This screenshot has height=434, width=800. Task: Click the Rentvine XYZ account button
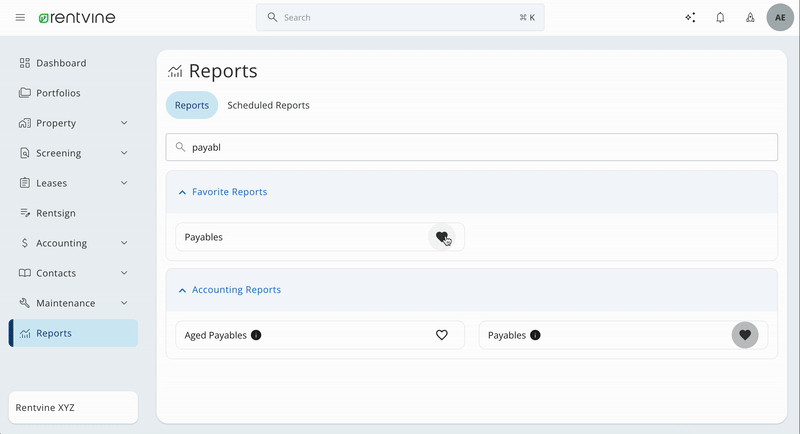[73, 407]
